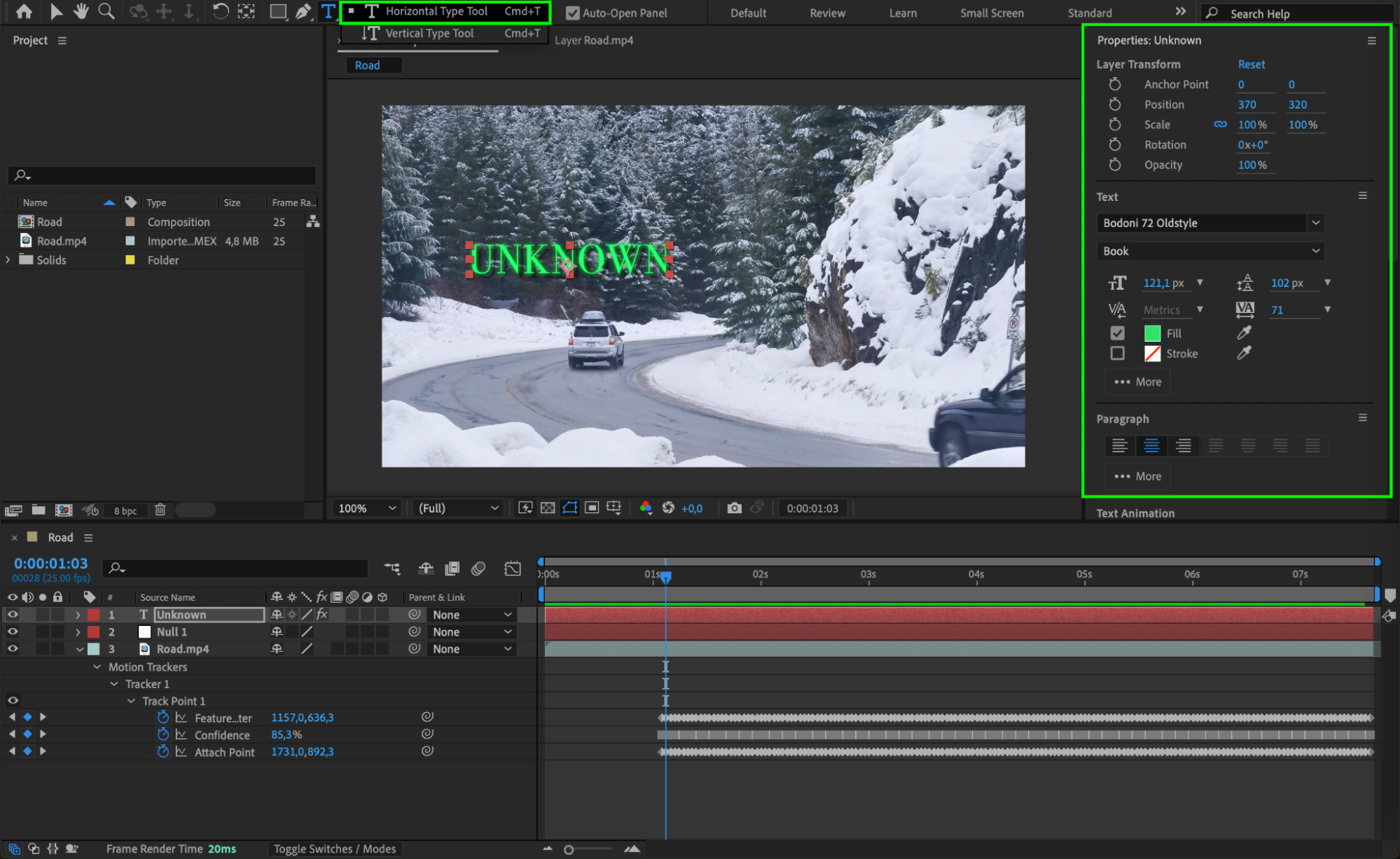Click the Stroke color eyedropper
The height and width of the screenshot is (859, 1400).
(1244, 354)
